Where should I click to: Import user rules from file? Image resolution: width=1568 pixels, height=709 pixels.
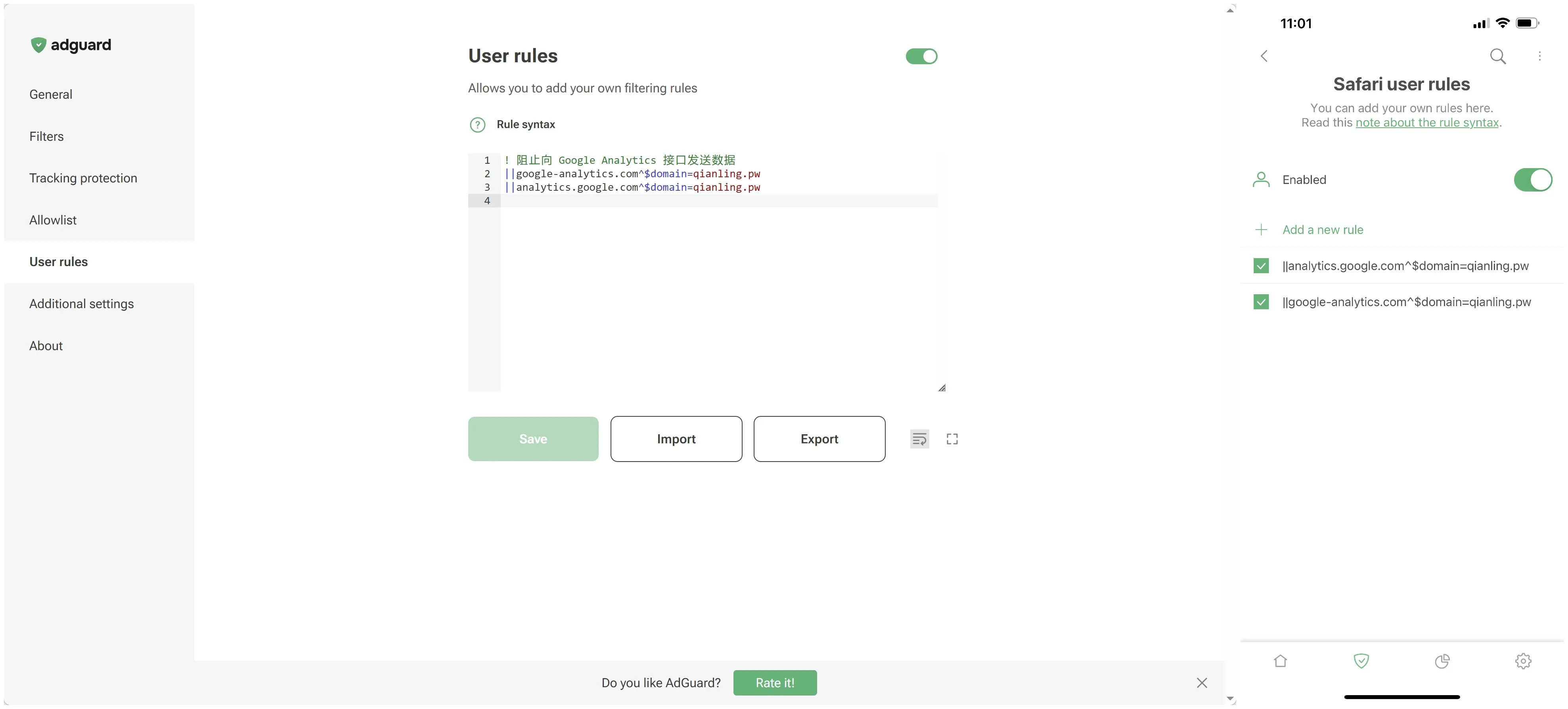[676, 439]
